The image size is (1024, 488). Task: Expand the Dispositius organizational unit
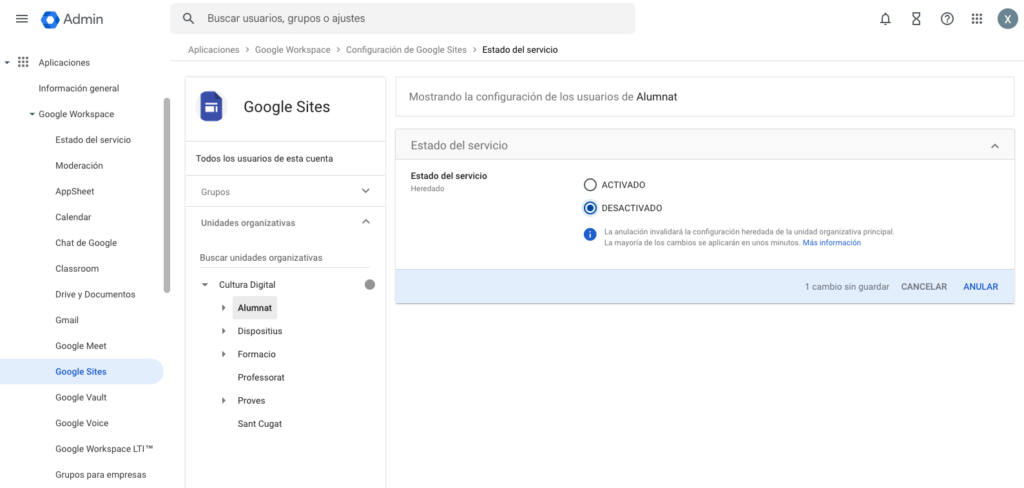(224, 331)
